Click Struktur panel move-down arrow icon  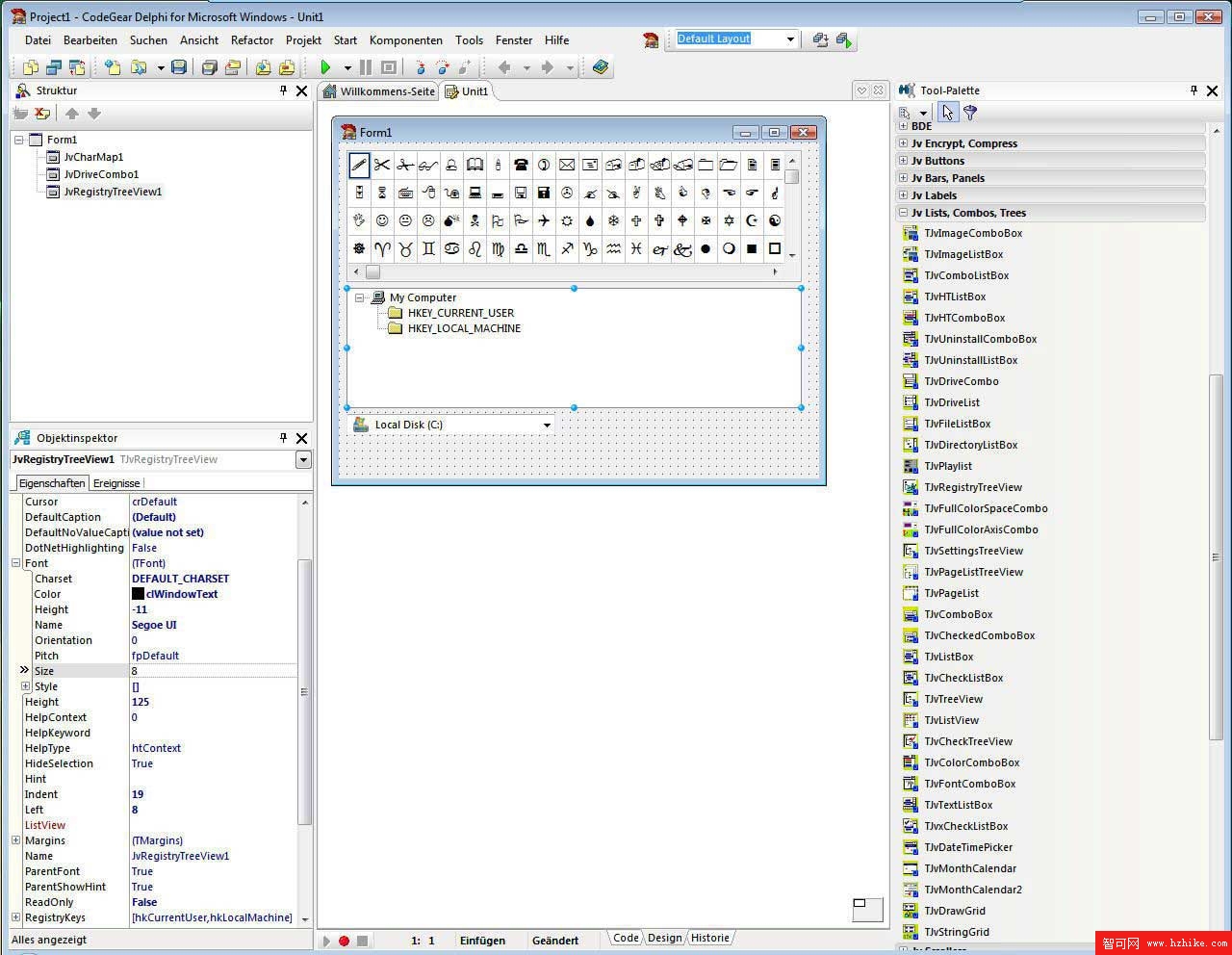pos(94,114)
